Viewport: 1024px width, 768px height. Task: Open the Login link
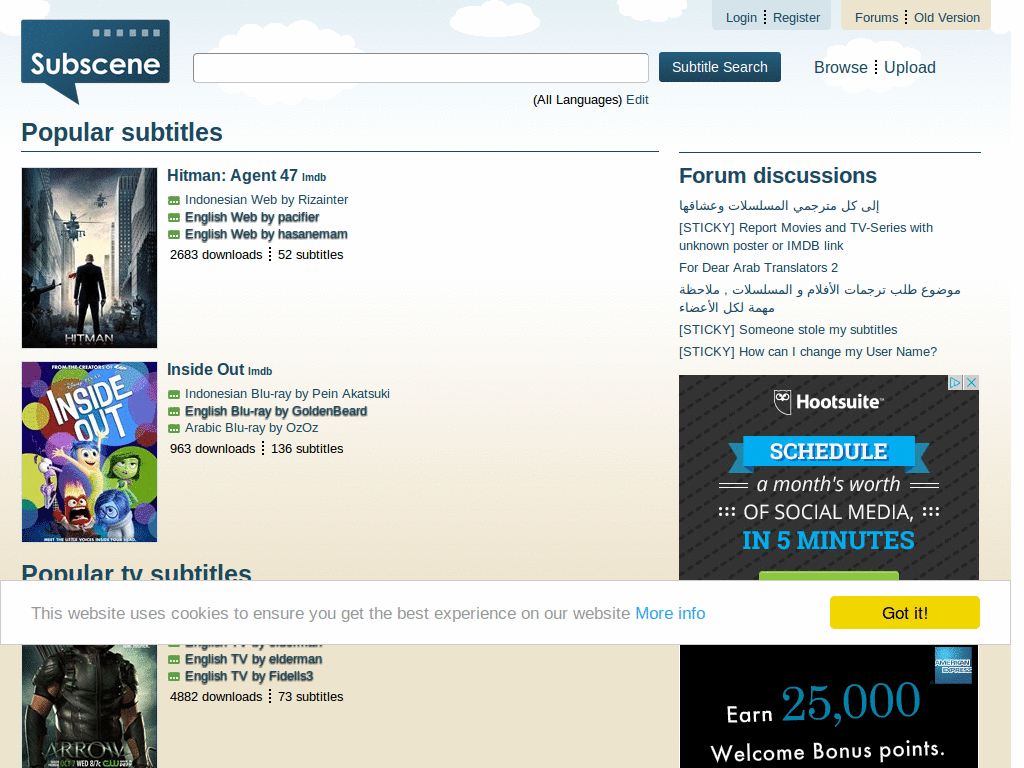coord(741,18)
